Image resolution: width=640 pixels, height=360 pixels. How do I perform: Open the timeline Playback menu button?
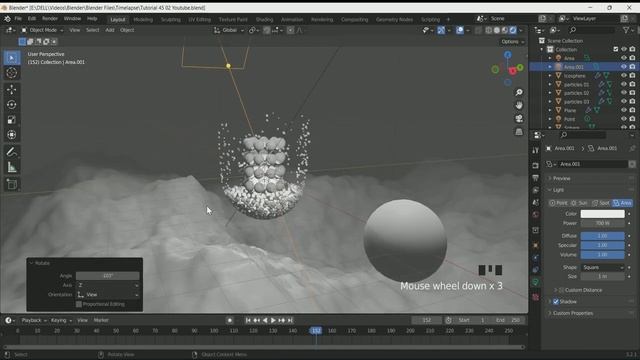(x=33, y=320)
